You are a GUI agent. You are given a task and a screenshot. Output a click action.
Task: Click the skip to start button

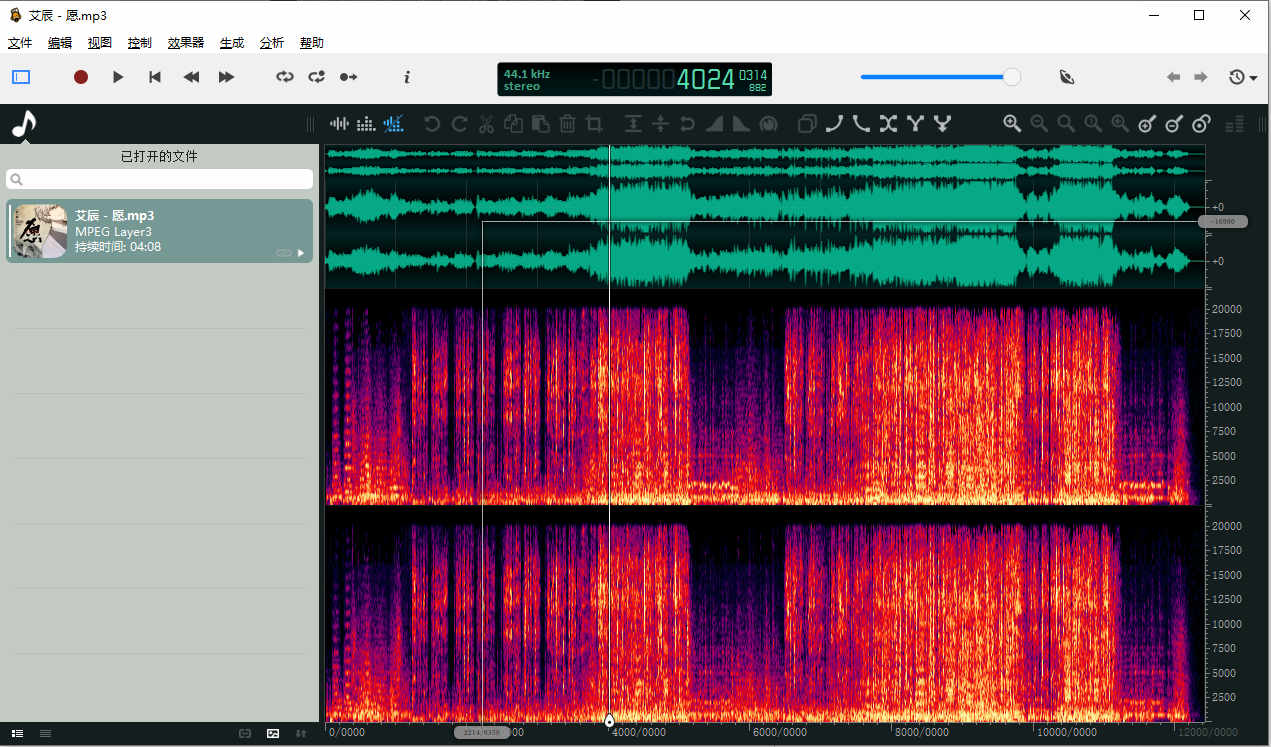point(155,77)
